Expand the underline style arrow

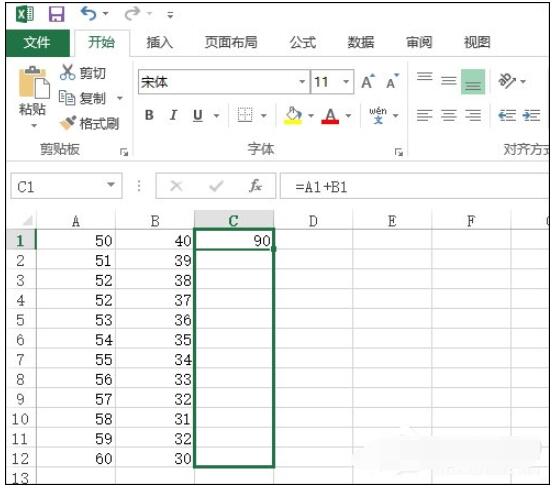click(217, 116)
